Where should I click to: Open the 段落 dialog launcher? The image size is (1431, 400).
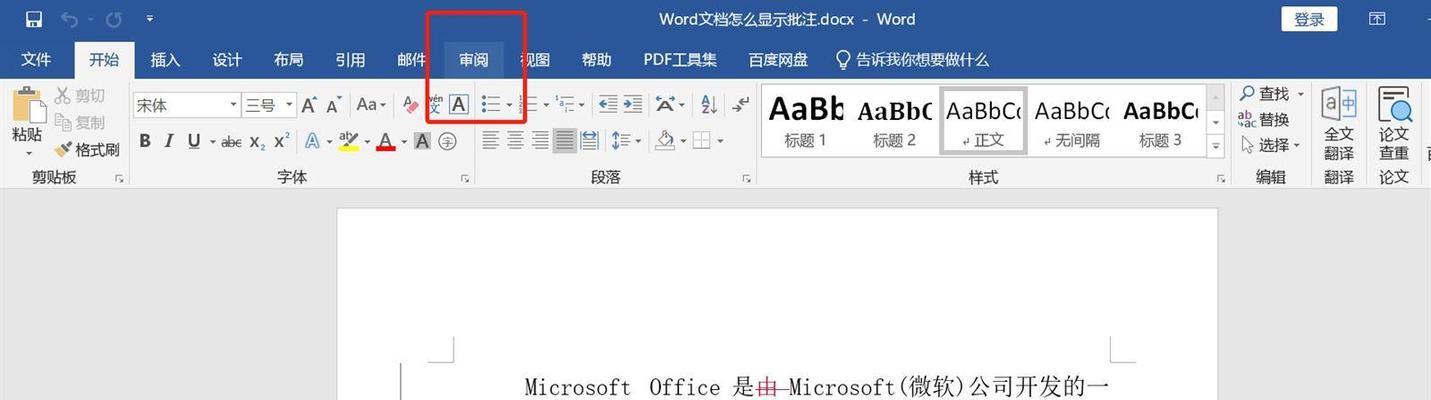(x=746, y=178)
